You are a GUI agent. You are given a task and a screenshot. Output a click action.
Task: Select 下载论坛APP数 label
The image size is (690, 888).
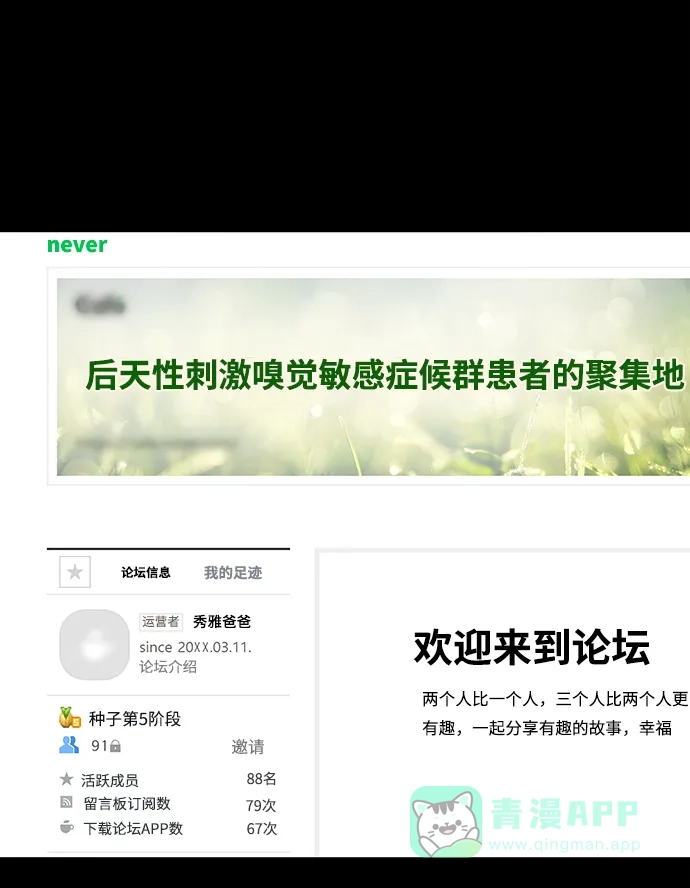point(133,829)
